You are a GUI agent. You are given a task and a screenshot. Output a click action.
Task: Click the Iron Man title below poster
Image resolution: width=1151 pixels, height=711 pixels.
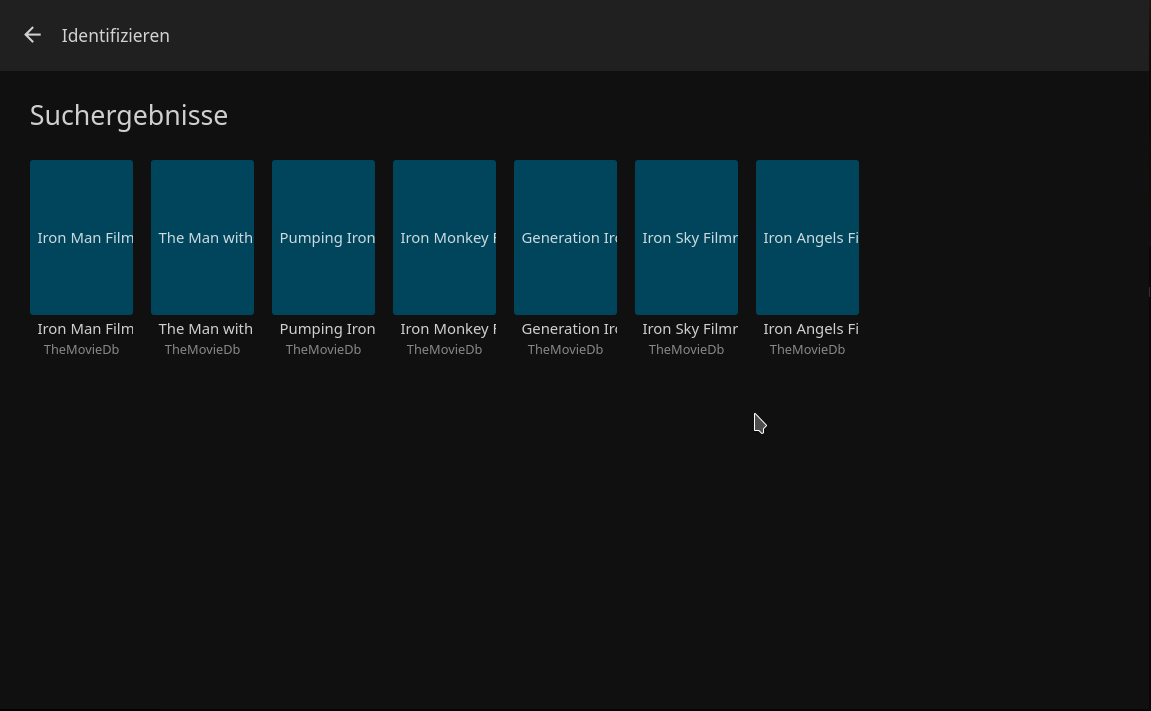click(x=85, y=329)
